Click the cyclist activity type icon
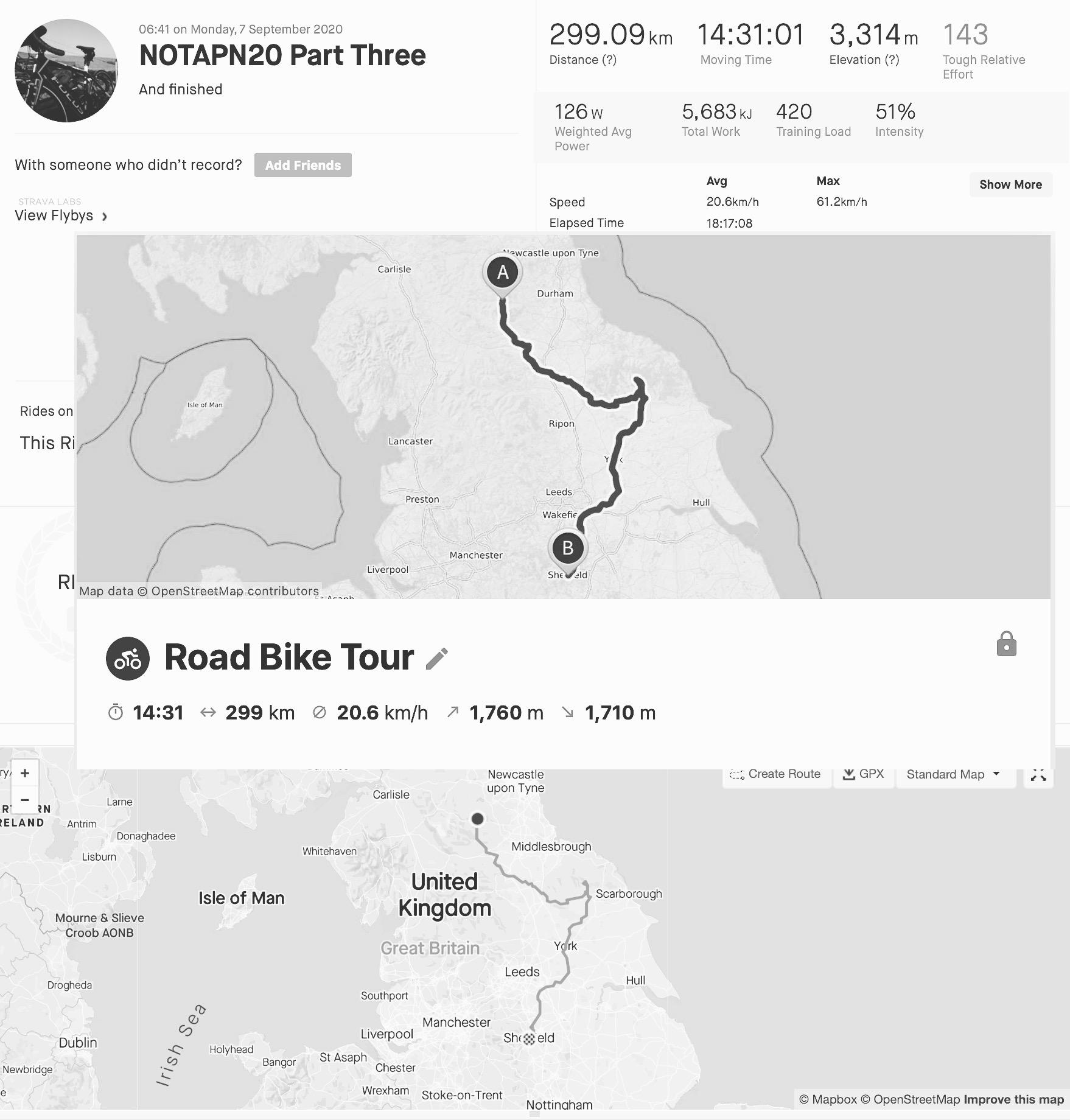Image resolution: width=1070 pixels, height=1120 pixels. tap(128, 659)
